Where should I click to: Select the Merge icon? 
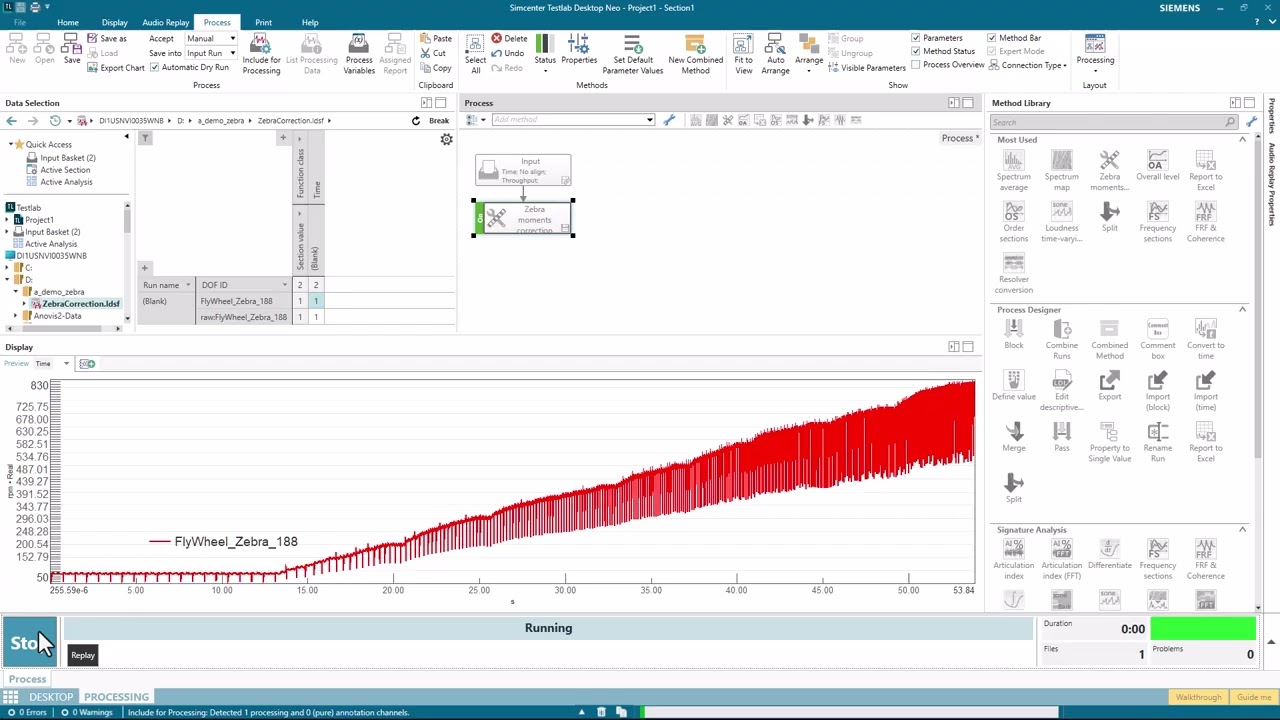click(1013, 437)
